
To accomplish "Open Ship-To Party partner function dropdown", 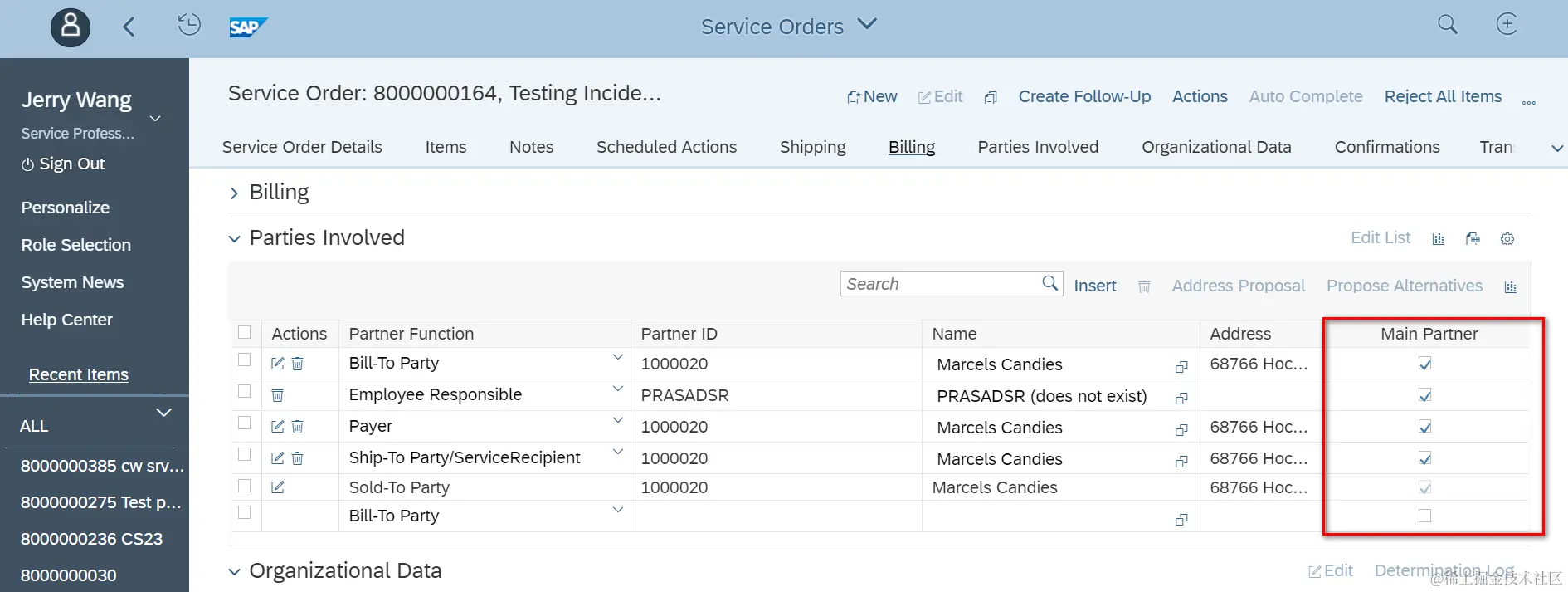I will pyautogui.click(x=617, y=453).
